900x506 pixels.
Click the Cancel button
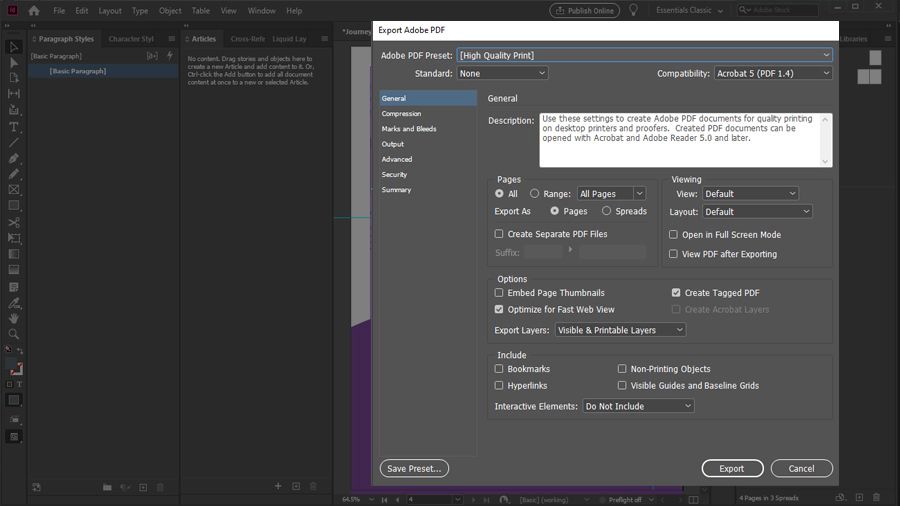801,468
